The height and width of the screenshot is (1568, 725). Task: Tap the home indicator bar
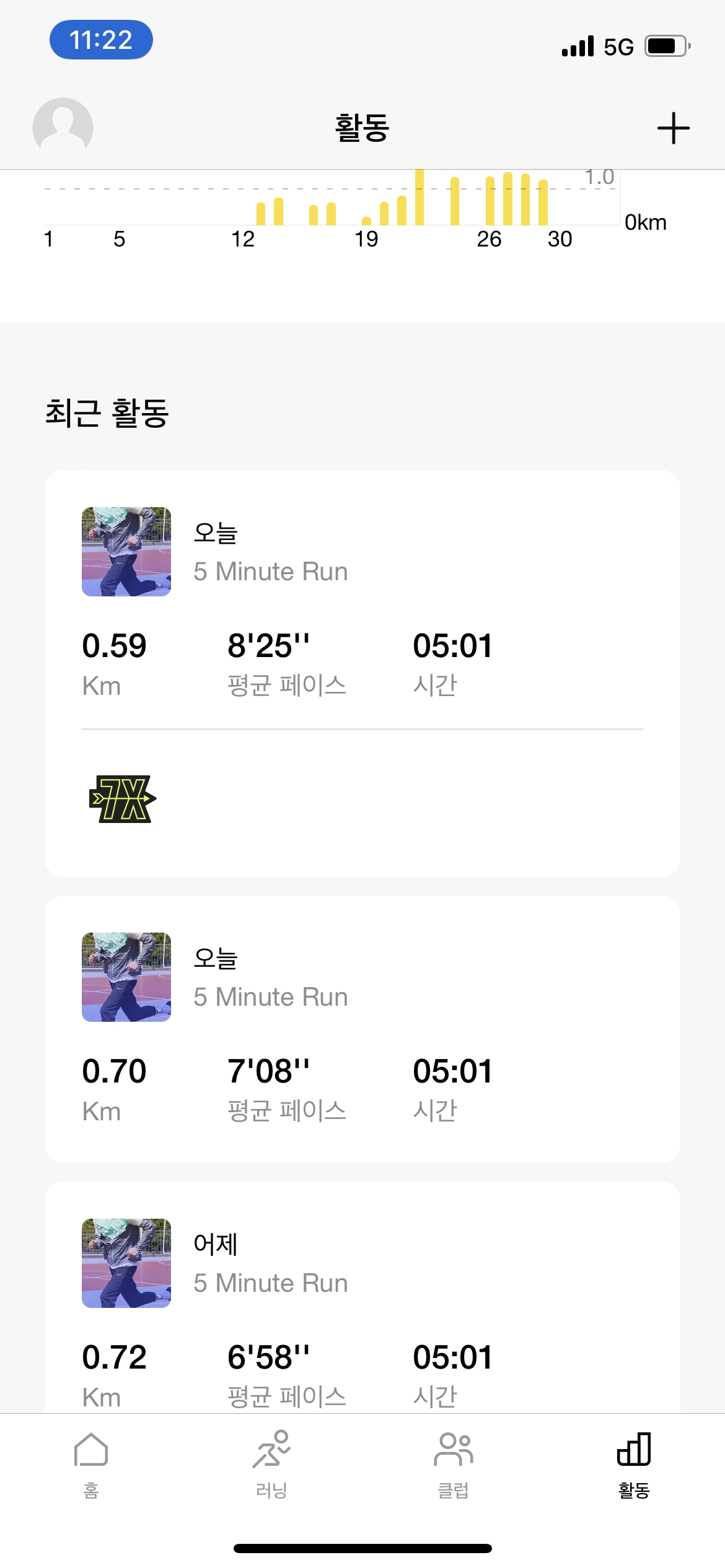[x=362, y=1549]
